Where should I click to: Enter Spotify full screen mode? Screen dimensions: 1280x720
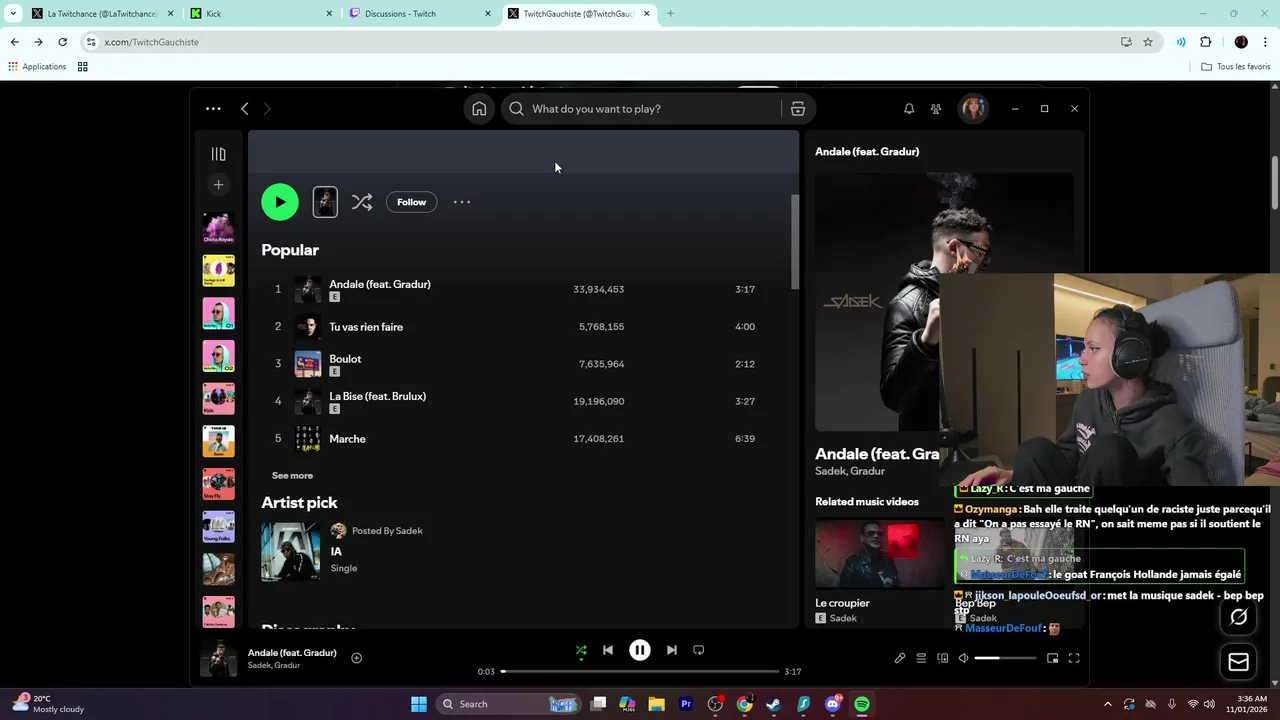pos(1074,658)
